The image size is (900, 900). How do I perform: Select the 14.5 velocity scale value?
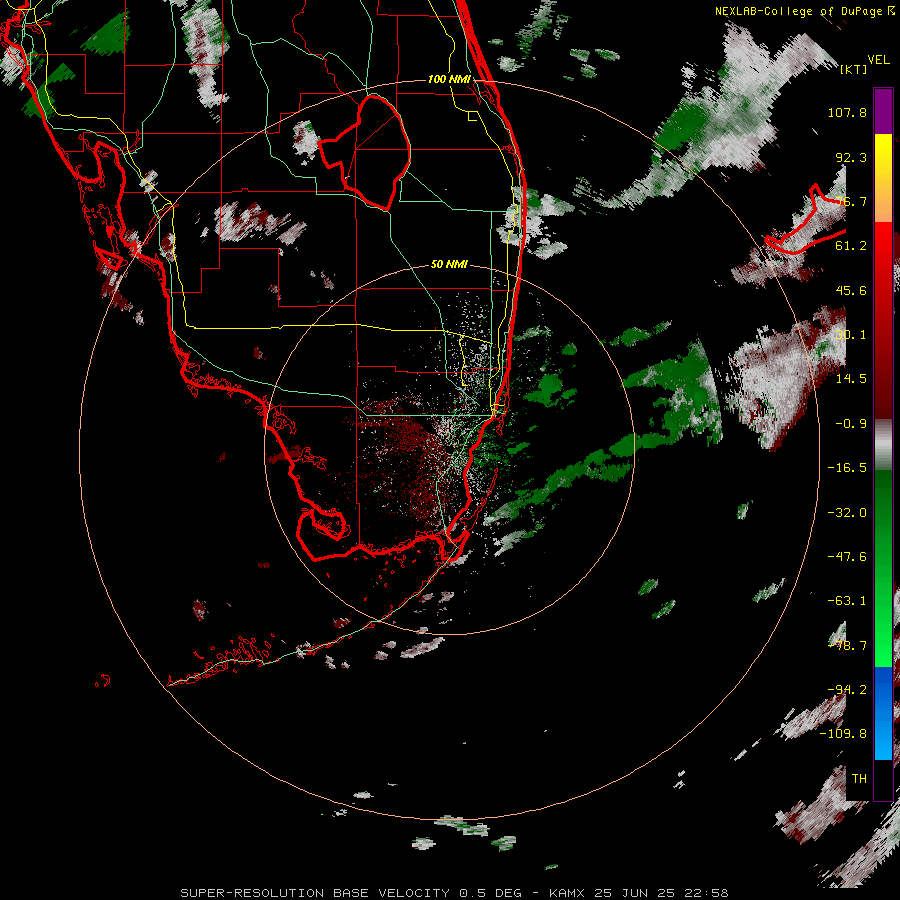[851, 379]
